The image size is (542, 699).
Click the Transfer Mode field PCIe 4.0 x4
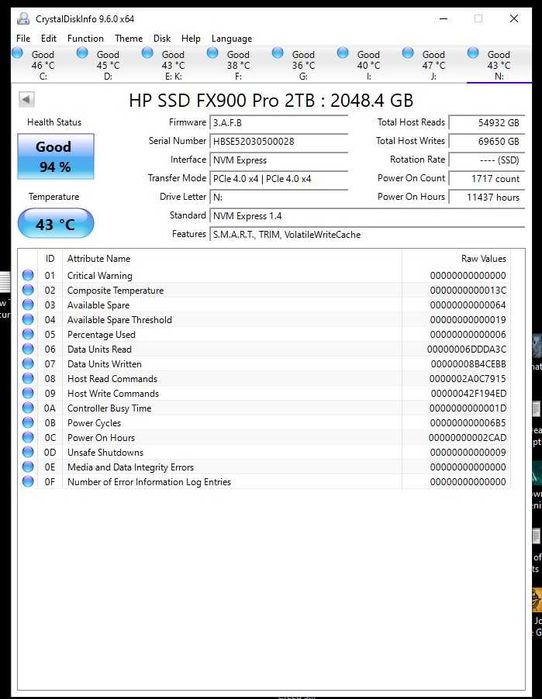tap(279, 179)
